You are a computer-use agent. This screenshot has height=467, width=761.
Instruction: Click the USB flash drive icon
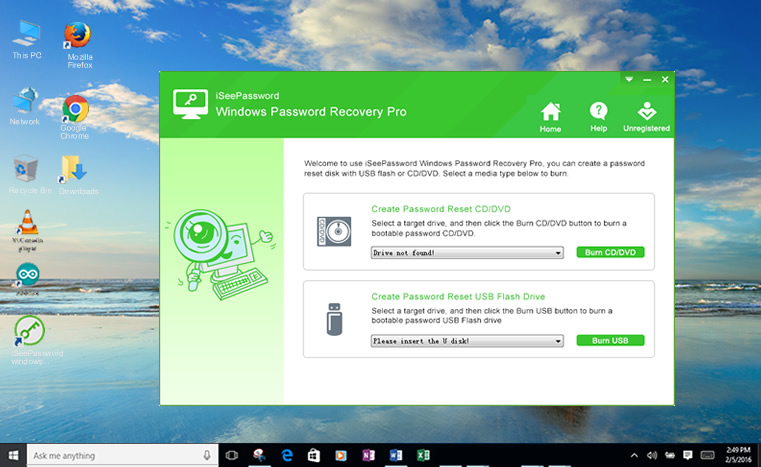click(334, 319)
